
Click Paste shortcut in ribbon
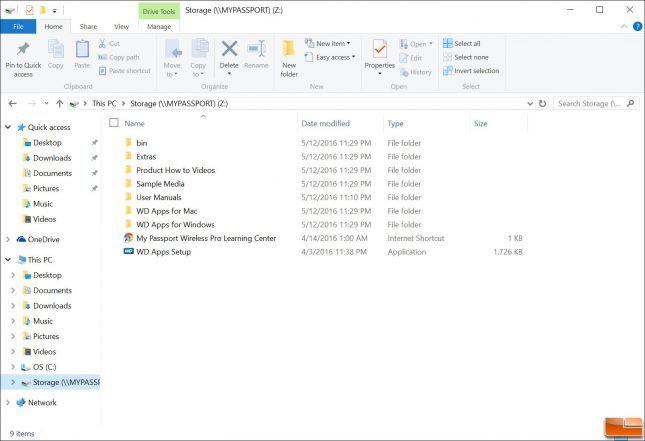point(125,71)
